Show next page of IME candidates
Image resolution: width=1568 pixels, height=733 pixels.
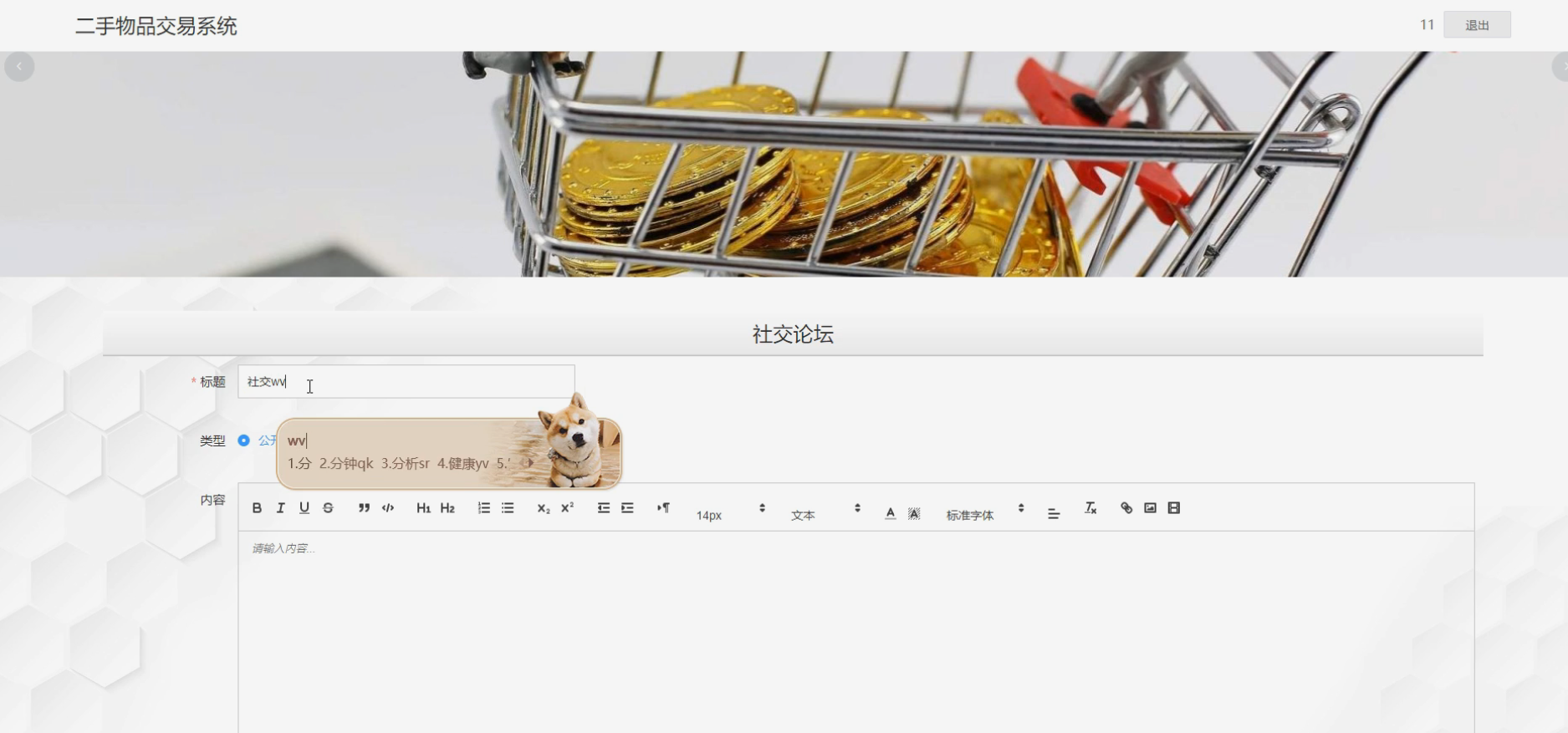pyautogui.click(x=530, y=463)
